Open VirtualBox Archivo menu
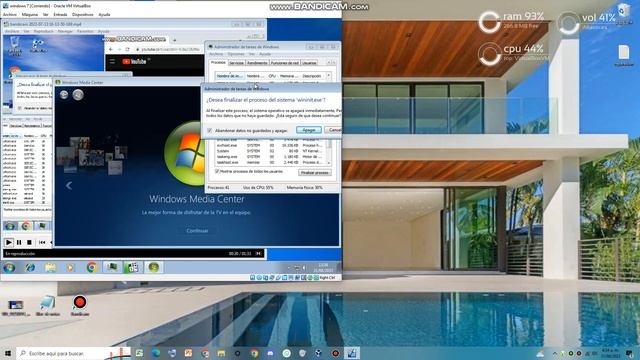 tap(10, 14)
